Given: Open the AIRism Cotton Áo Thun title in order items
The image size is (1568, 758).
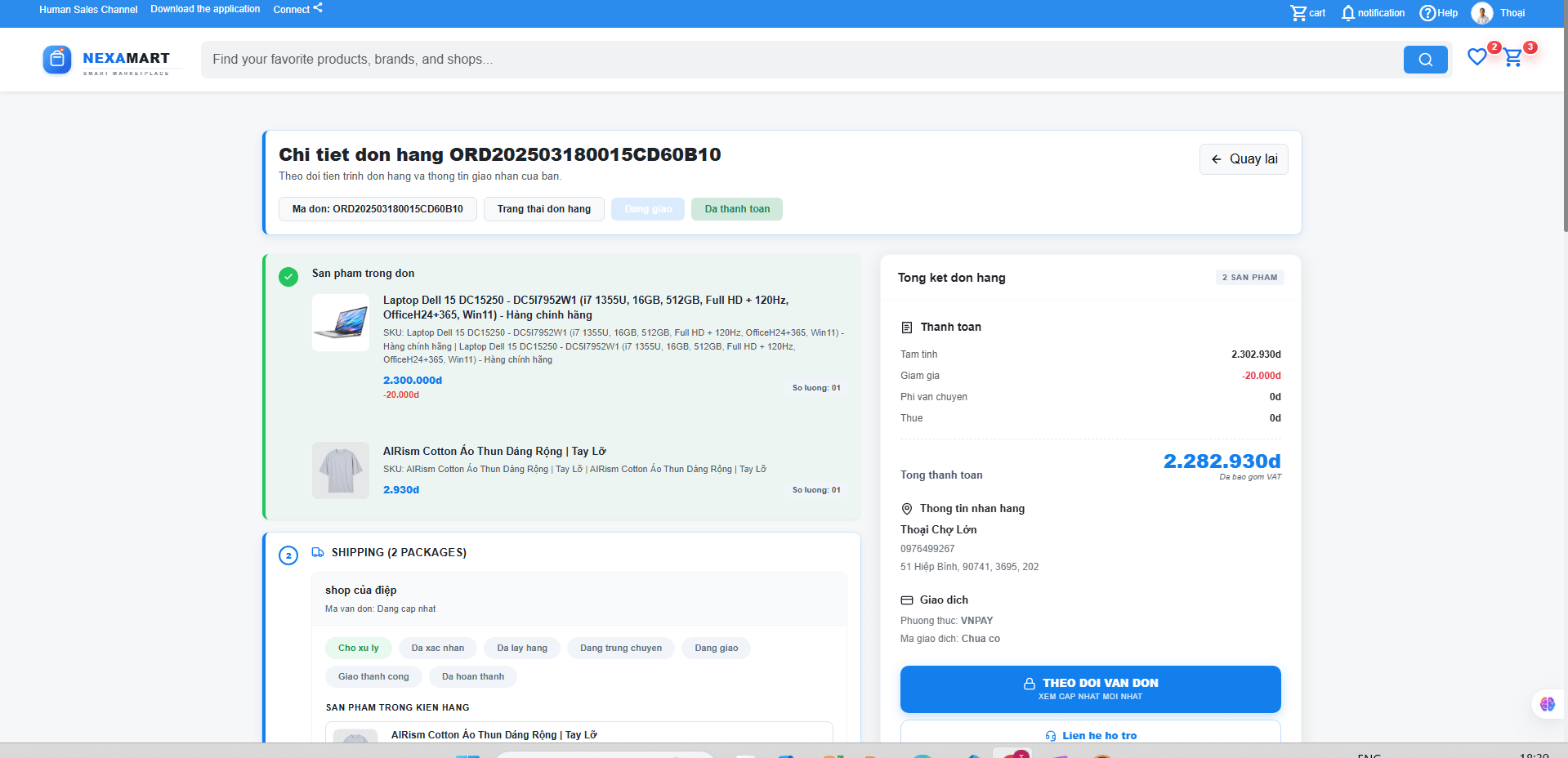Looking at the screenshot, I should pyautogui.click(x=494, y=451).
